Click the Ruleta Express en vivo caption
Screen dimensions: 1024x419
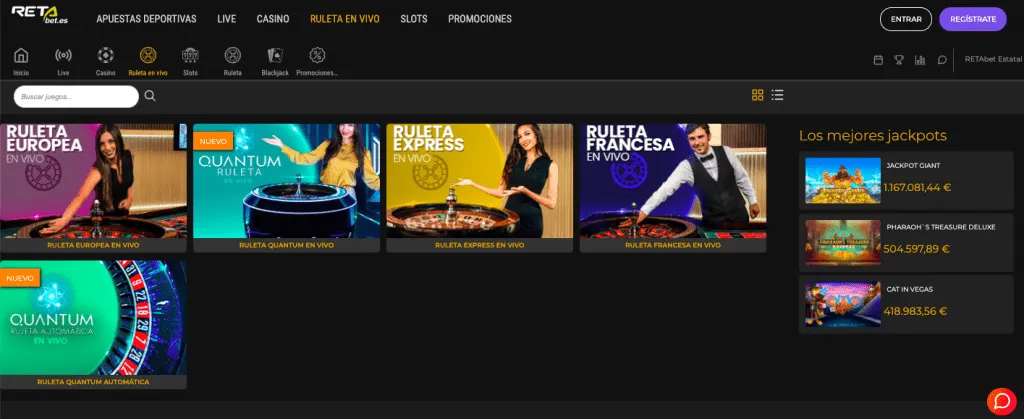tap(480, 245)
